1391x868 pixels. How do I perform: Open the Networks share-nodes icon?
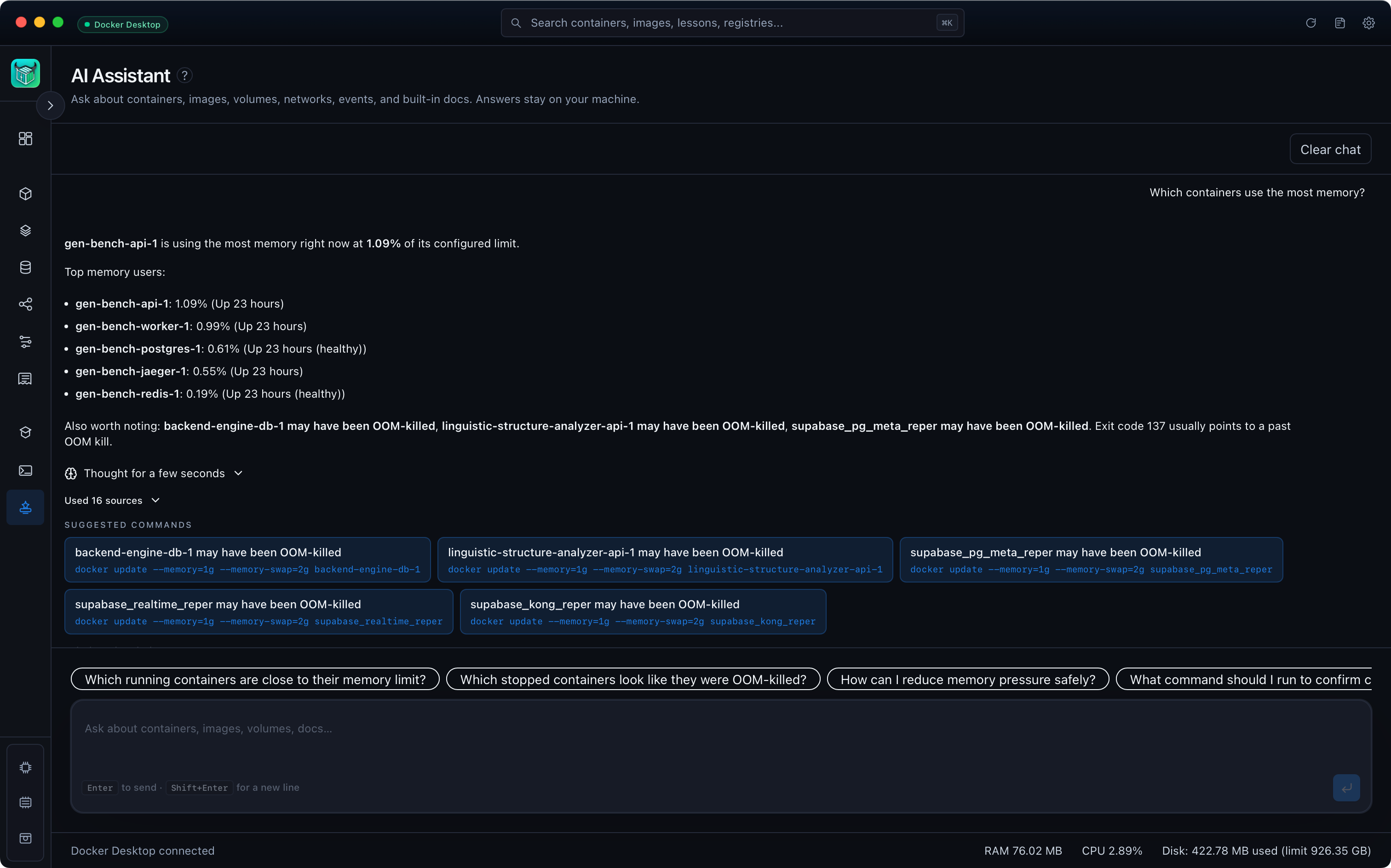[25, 304]
